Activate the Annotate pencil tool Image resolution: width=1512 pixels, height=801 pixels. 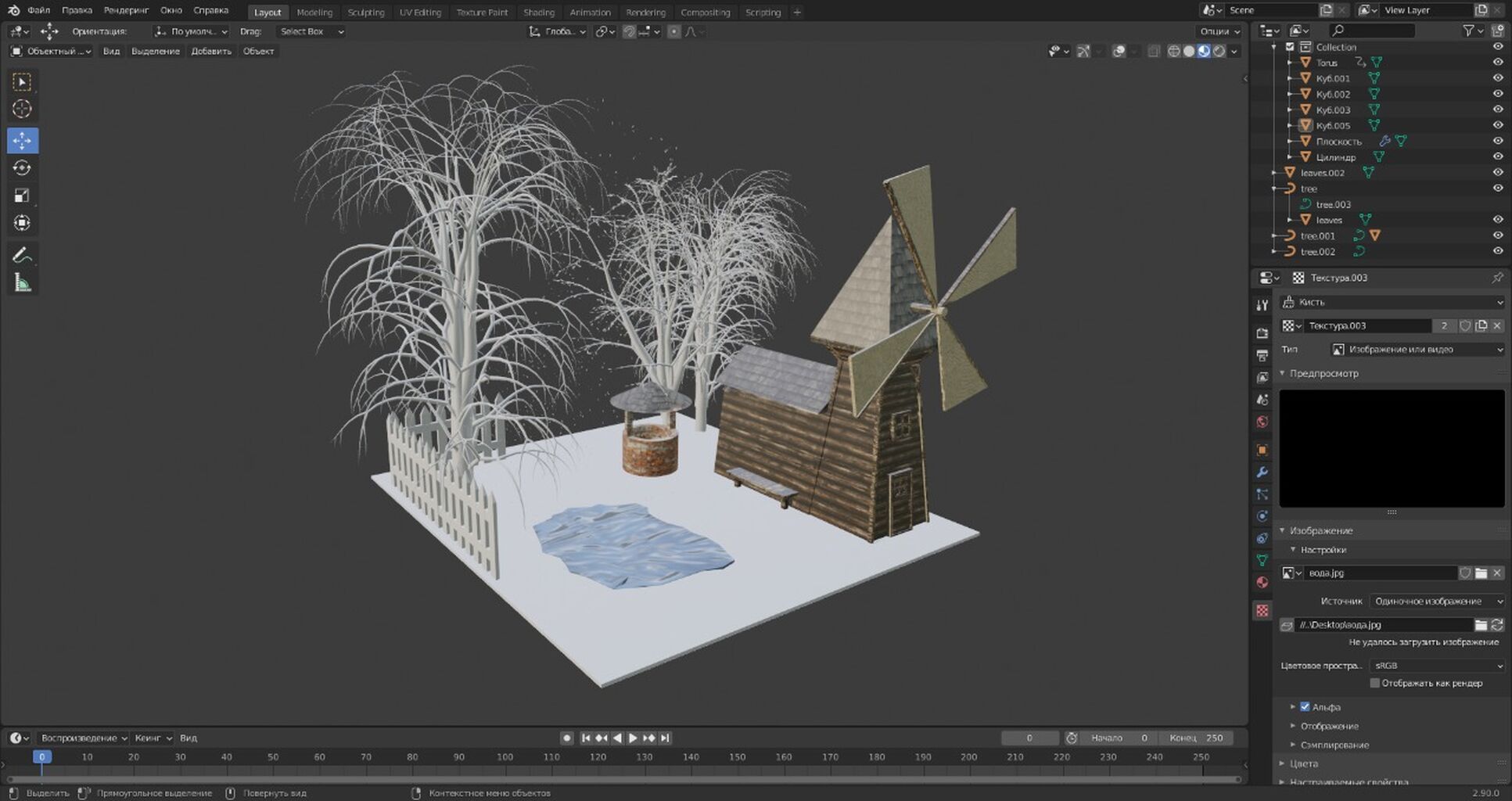click(22, 255)
